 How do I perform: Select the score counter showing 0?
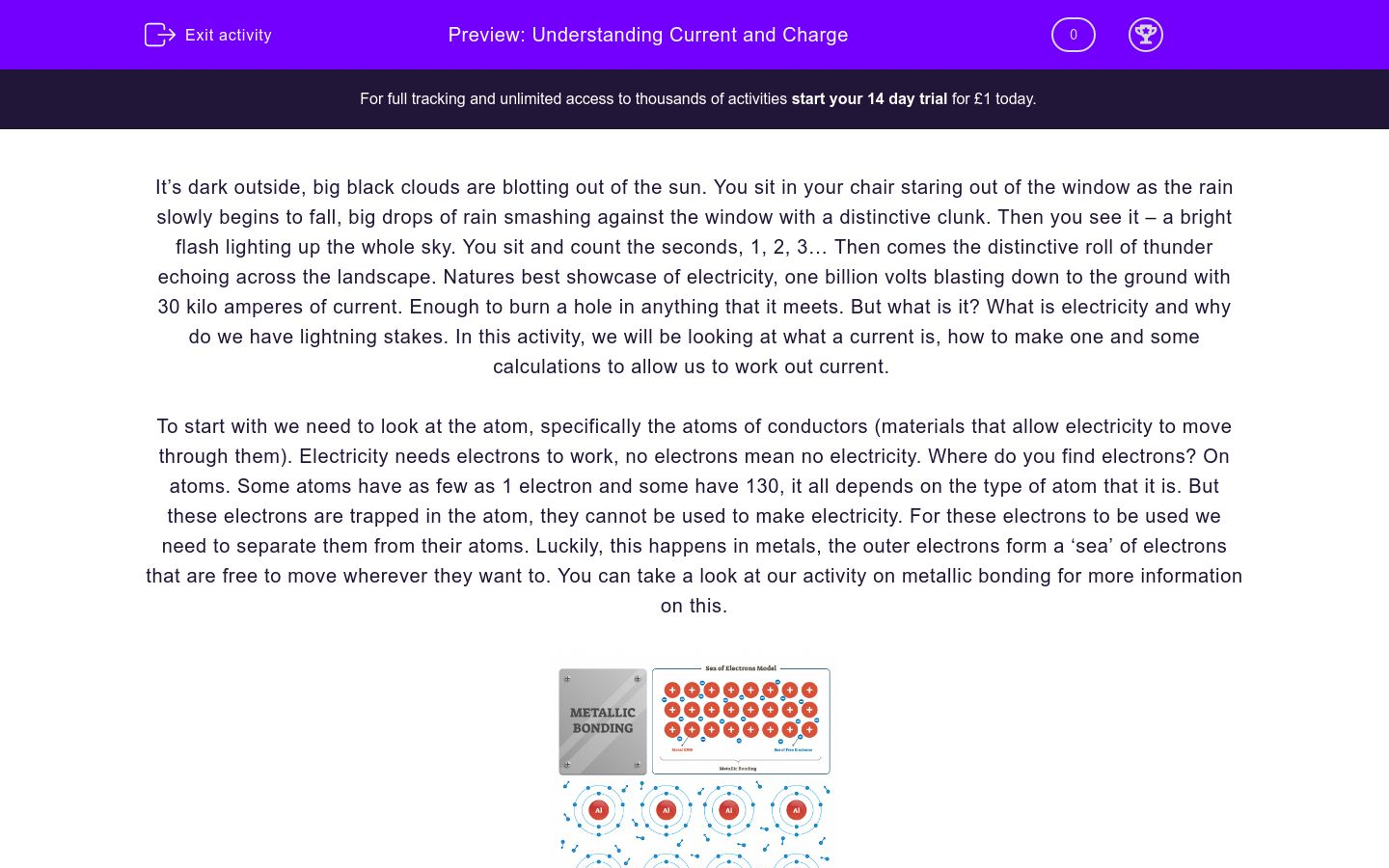(x=1073, y=35)
